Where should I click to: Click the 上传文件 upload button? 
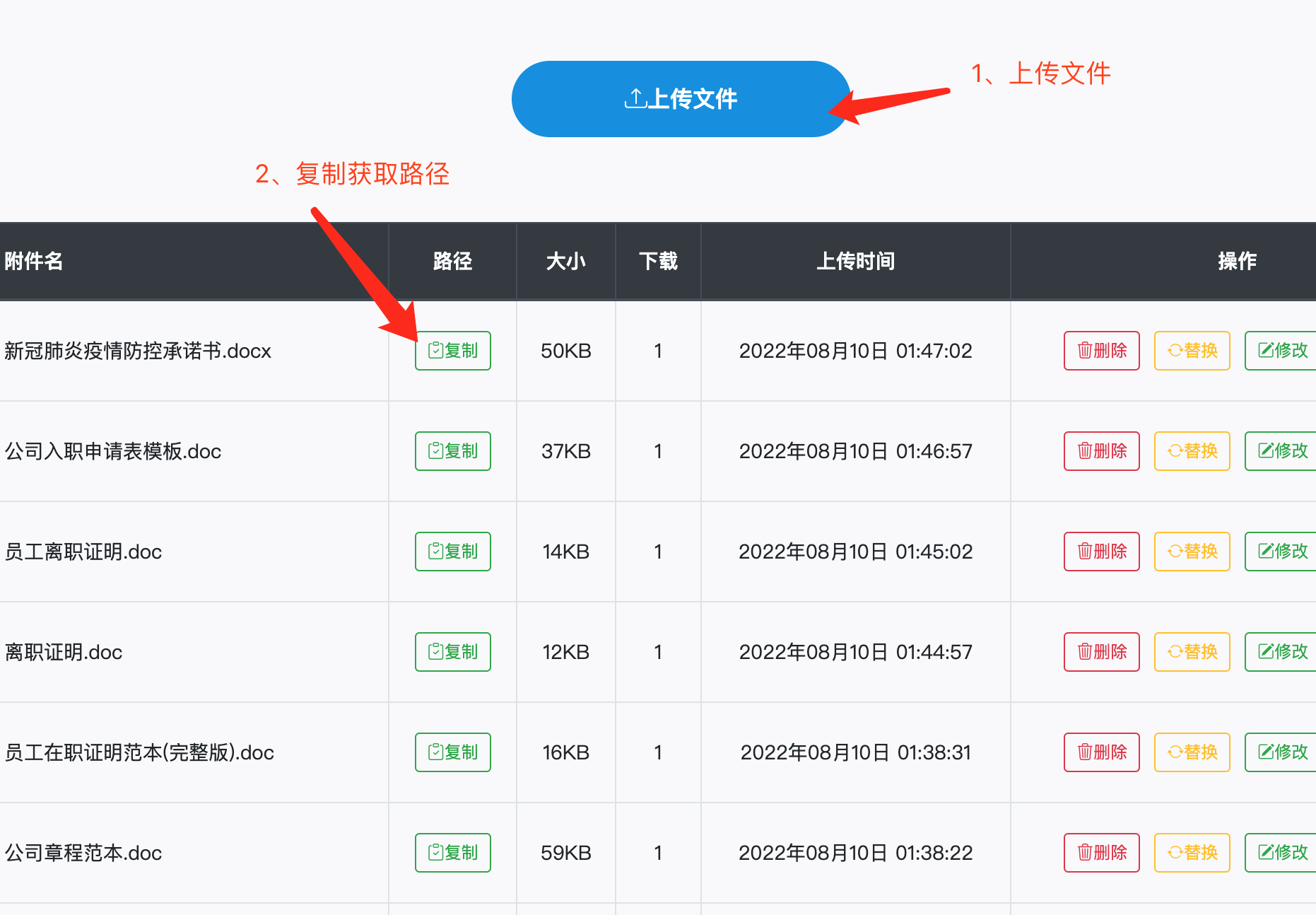pyautogui.click(x=681, y=99)
